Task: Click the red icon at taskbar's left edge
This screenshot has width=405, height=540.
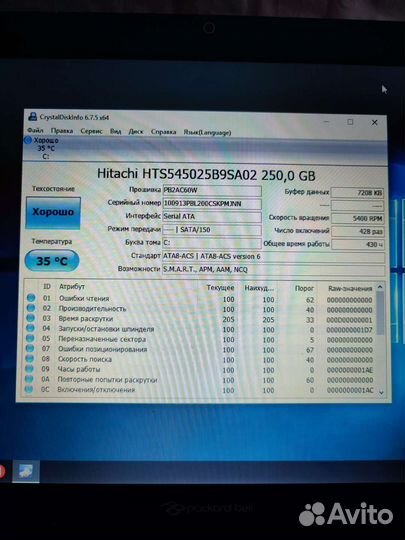Action: pyautogui.click(x=2, y=471)
